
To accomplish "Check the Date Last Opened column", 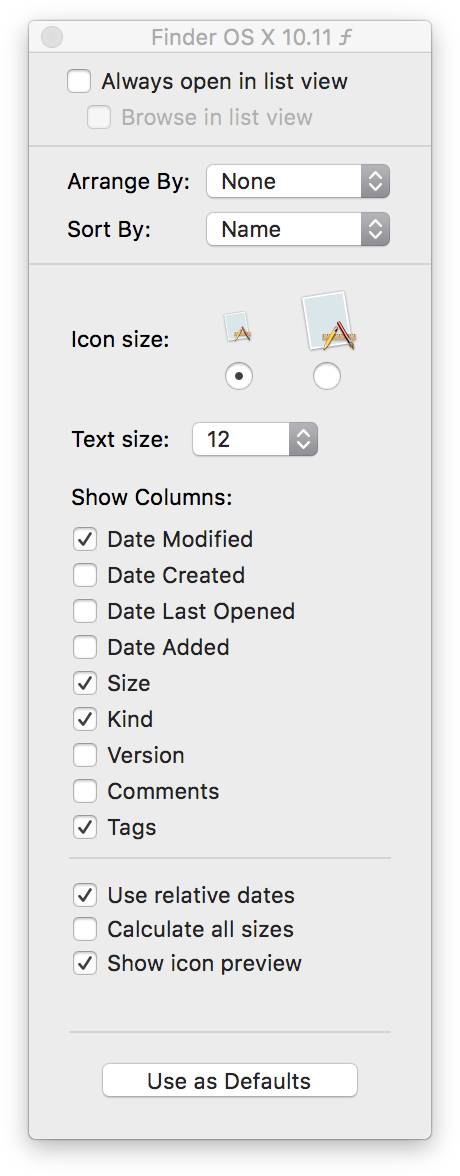I will pyautogui.click(x=85, y=611).
